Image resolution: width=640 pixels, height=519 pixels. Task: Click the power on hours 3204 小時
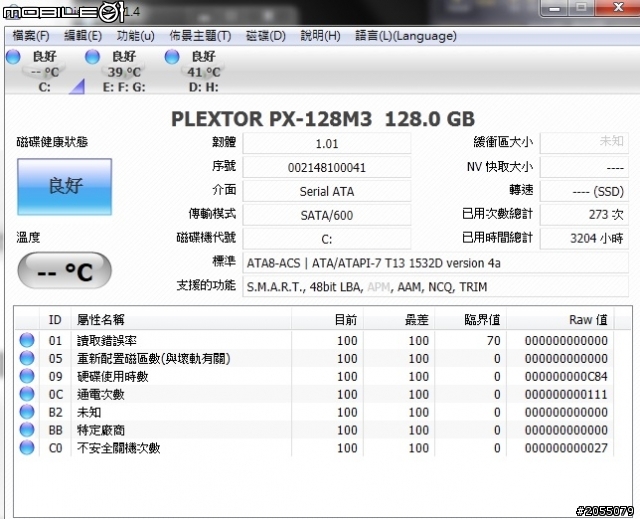pyautogui.click(x=584, y=238)
